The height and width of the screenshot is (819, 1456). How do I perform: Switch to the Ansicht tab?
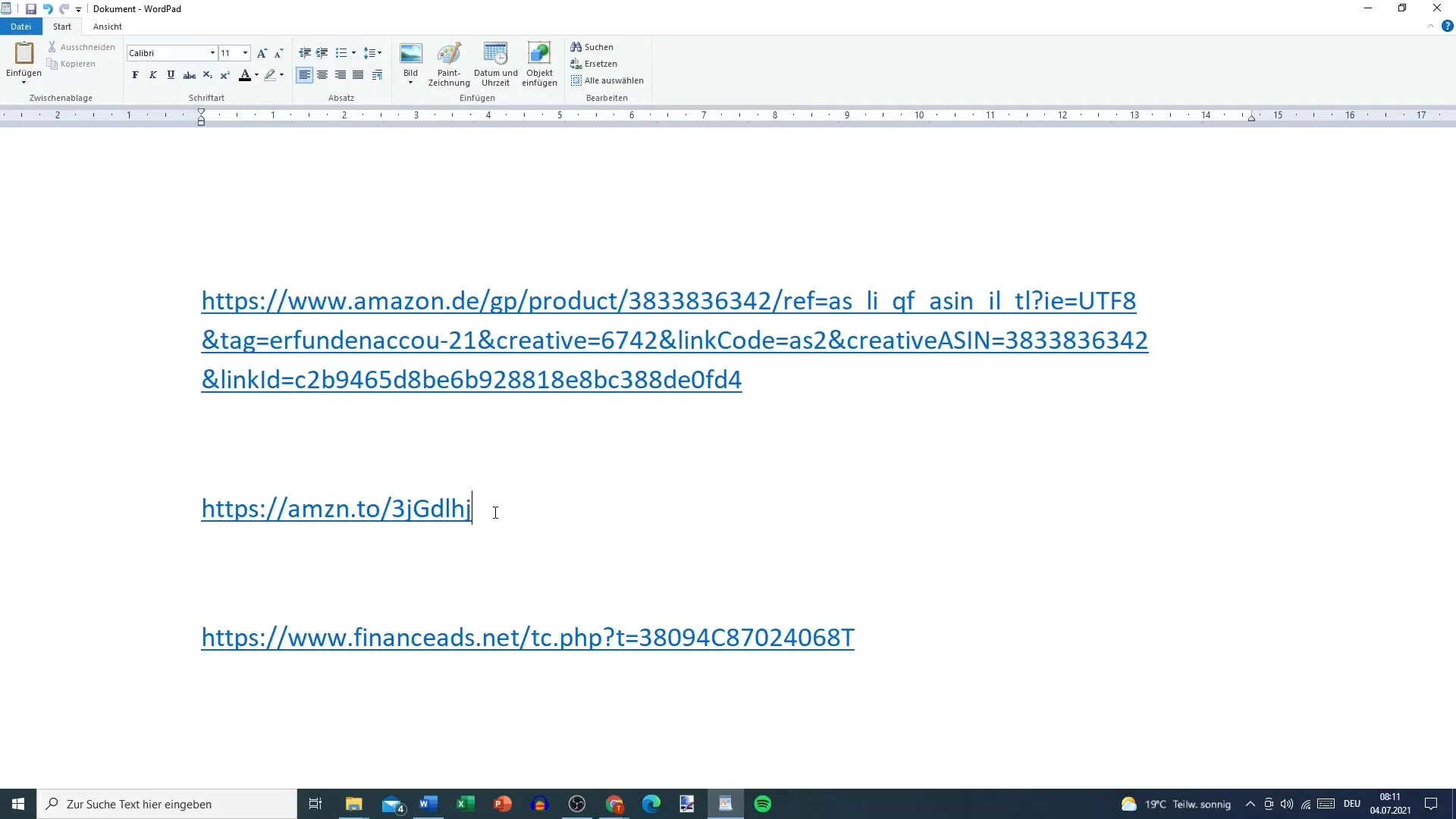[108, 27]
